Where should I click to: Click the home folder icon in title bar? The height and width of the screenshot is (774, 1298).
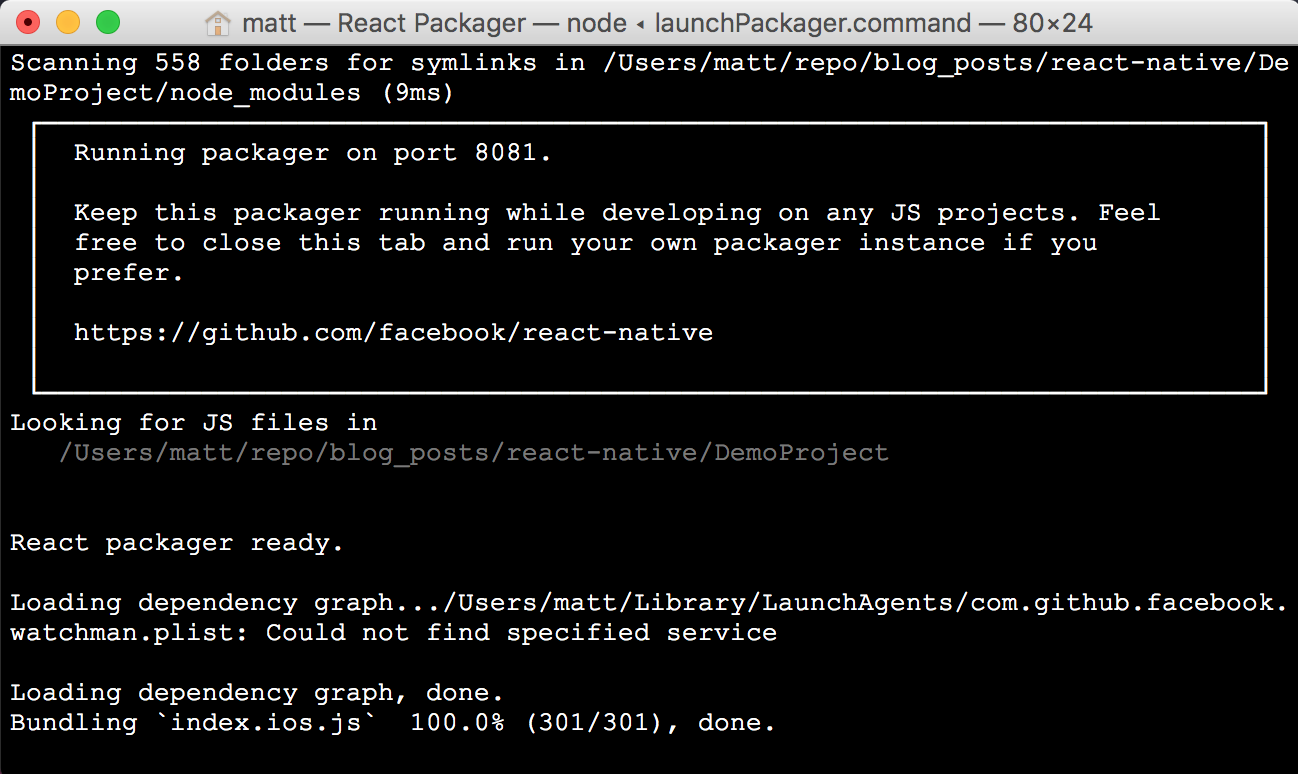[217, 22]
